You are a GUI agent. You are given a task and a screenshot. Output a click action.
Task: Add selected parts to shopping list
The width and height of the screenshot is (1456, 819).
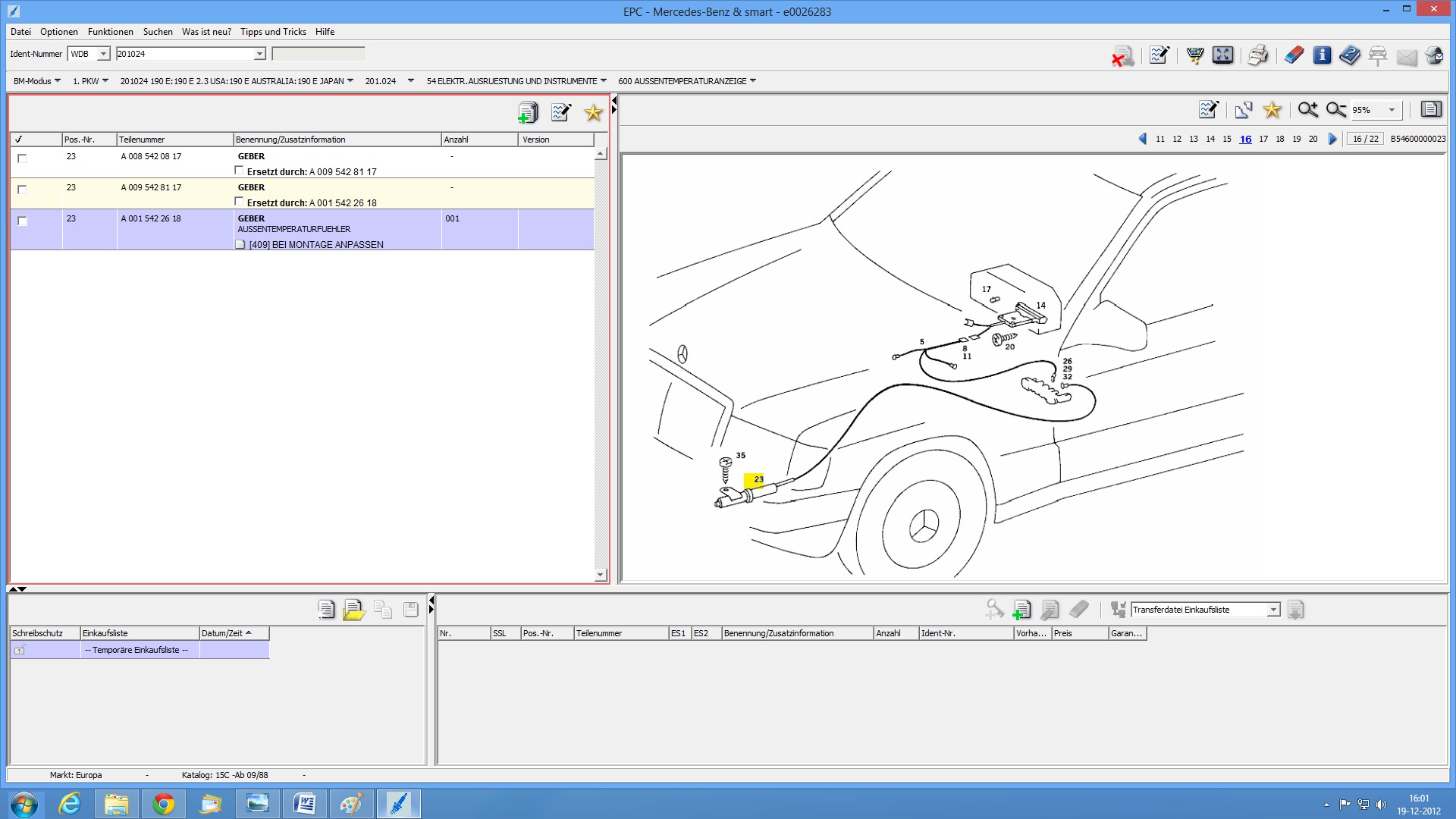528,112
